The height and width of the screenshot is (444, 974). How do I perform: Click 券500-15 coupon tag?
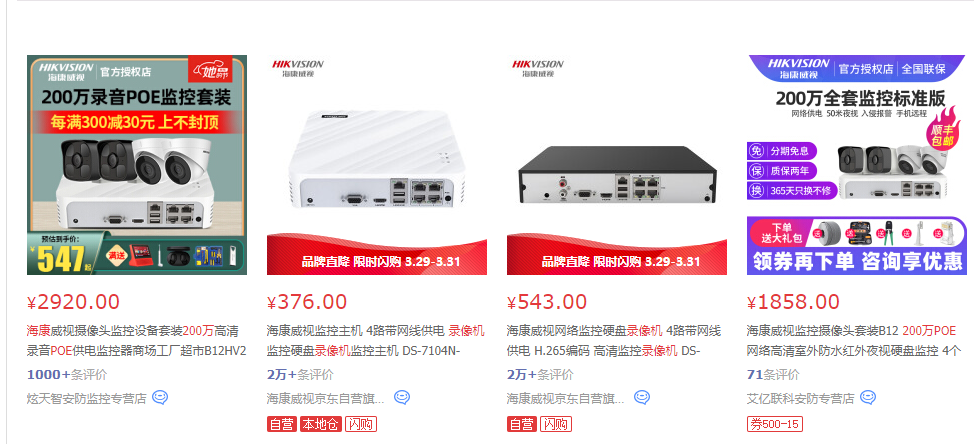pos(775,425)
